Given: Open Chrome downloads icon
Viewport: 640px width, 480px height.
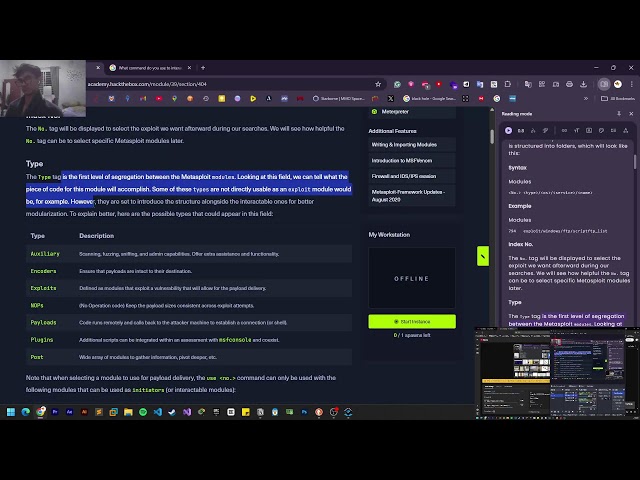Looking at the screenshot, I should point(583,84).
